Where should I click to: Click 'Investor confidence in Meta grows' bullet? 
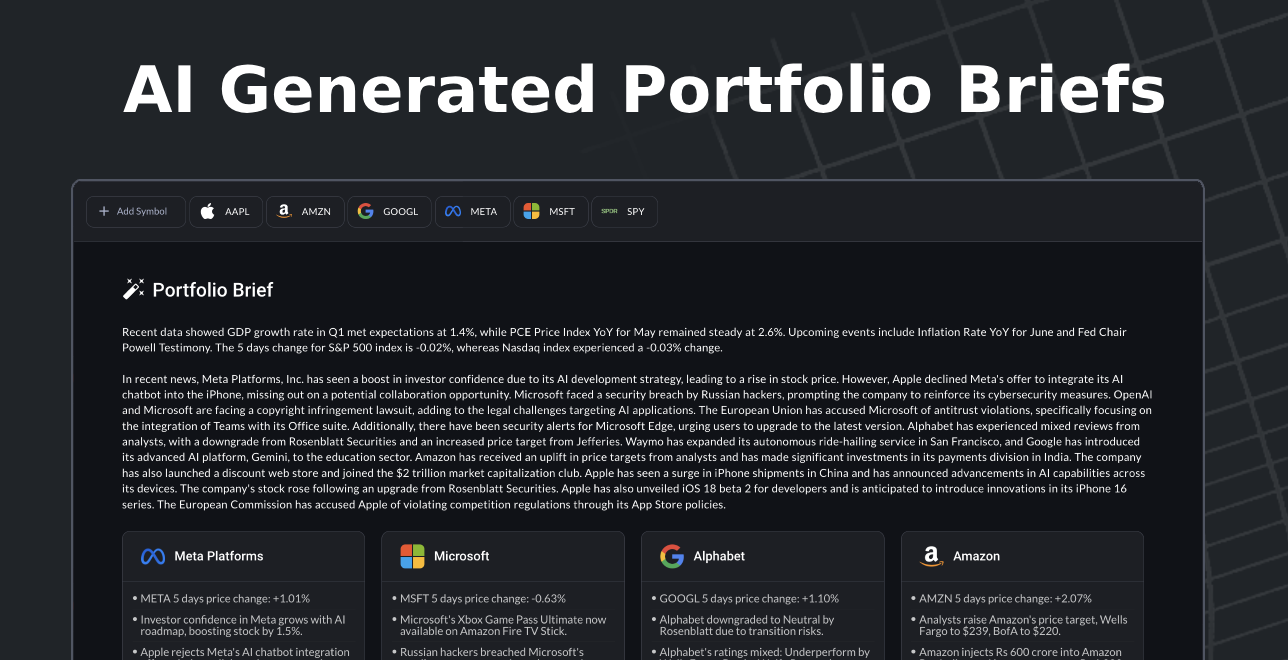[x=242, y=626]
